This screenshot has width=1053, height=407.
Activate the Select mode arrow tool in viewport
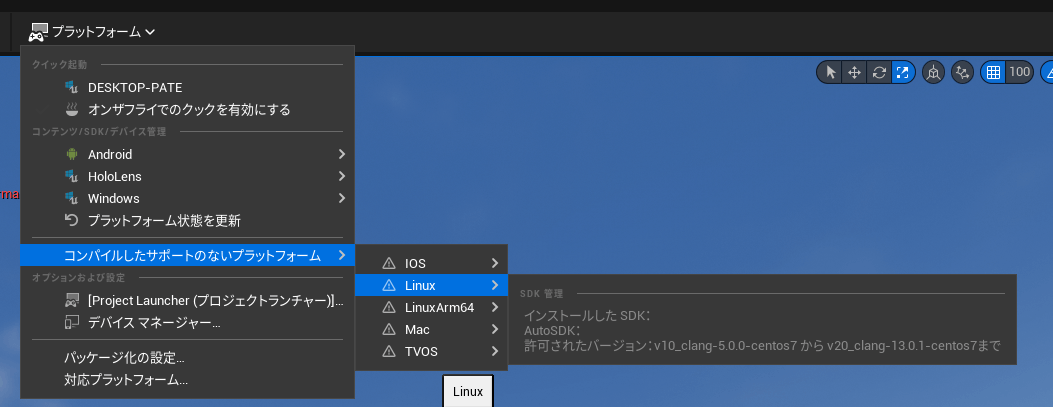coord(831,73)
